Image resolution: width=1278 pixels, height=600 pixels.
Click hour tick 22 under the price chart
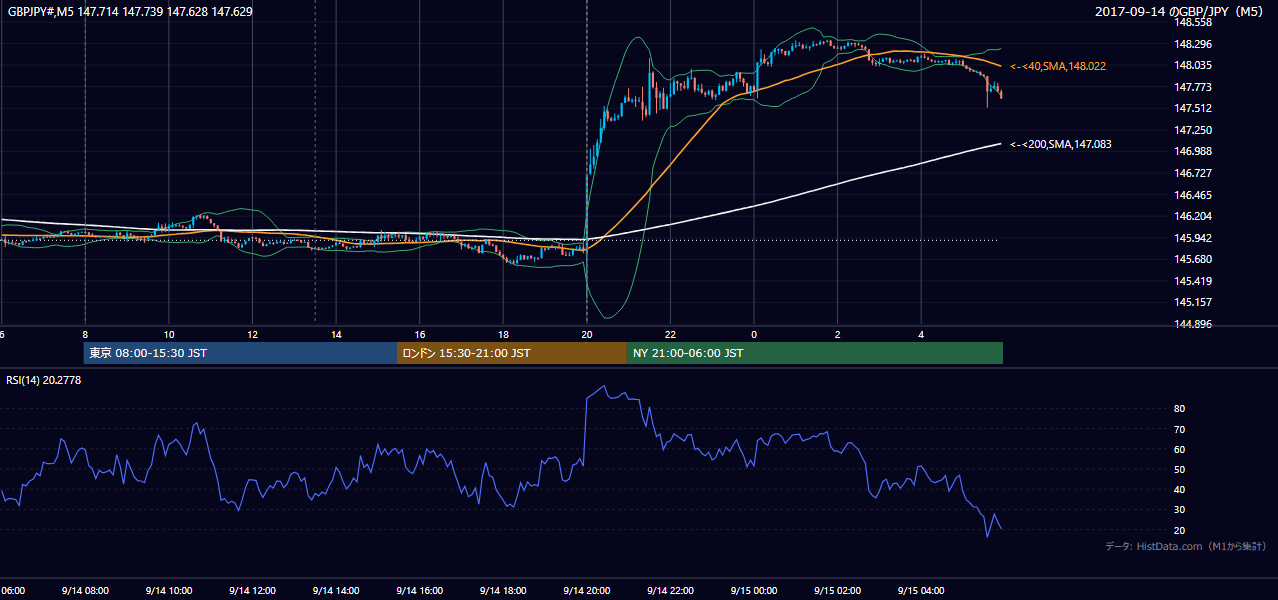[x=670, y=335]
